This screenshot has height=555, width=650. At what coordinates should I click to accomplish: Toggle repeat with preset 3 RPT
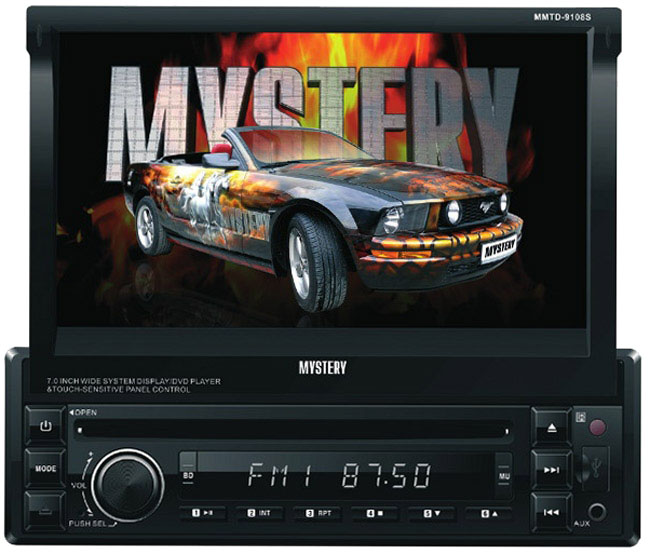[x=318, y=512]
